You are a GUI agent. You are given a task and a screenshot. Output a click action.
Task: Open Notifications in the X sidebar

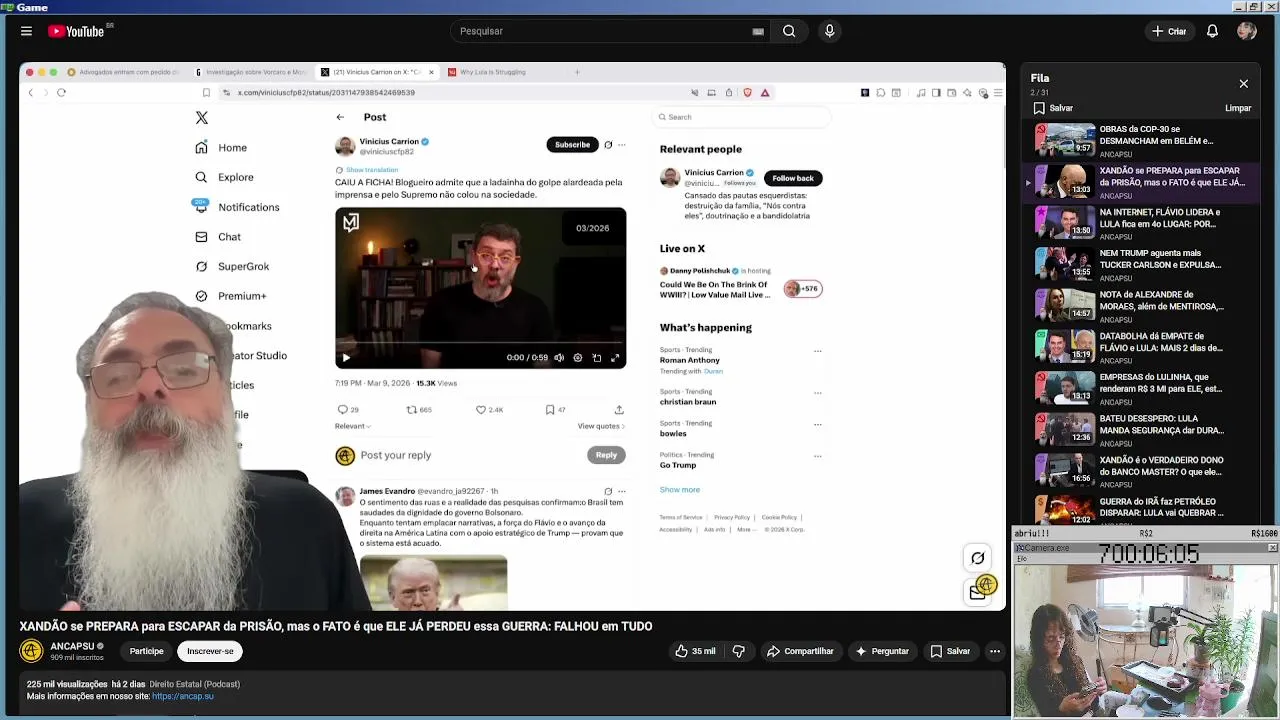tap(237, 207)
